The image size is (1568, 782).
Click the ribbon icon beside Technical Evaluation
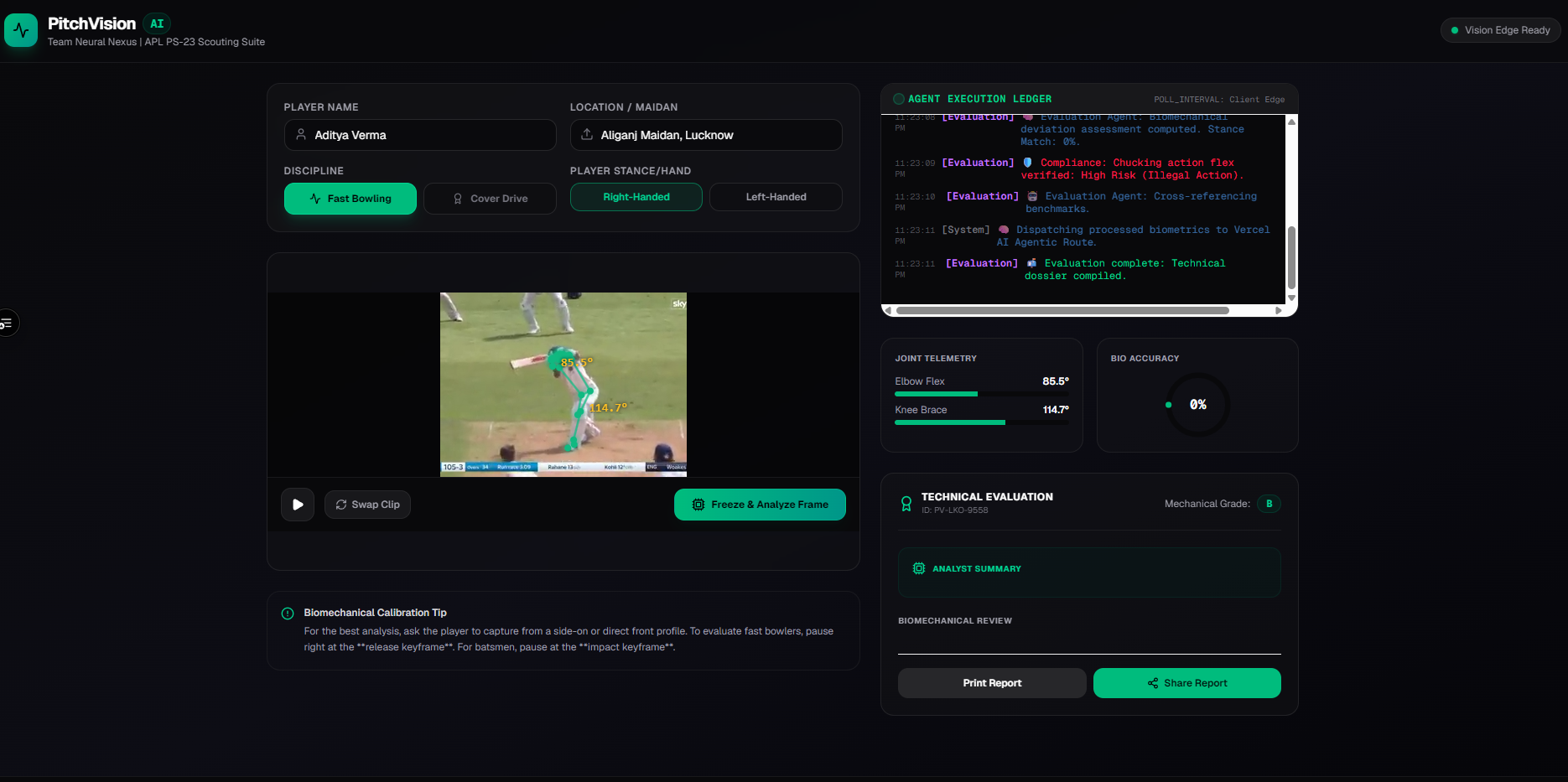pos(906,503)
